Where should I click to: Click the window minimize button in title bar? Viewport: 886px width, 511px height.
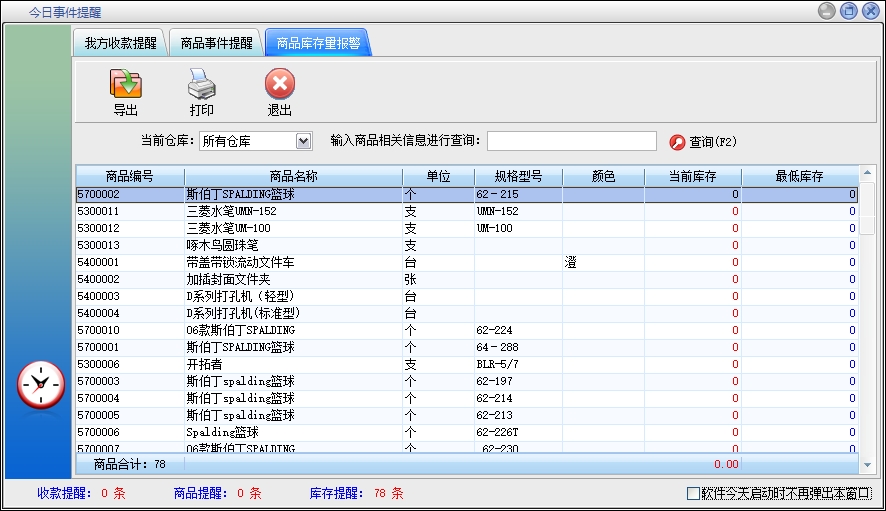826,11
